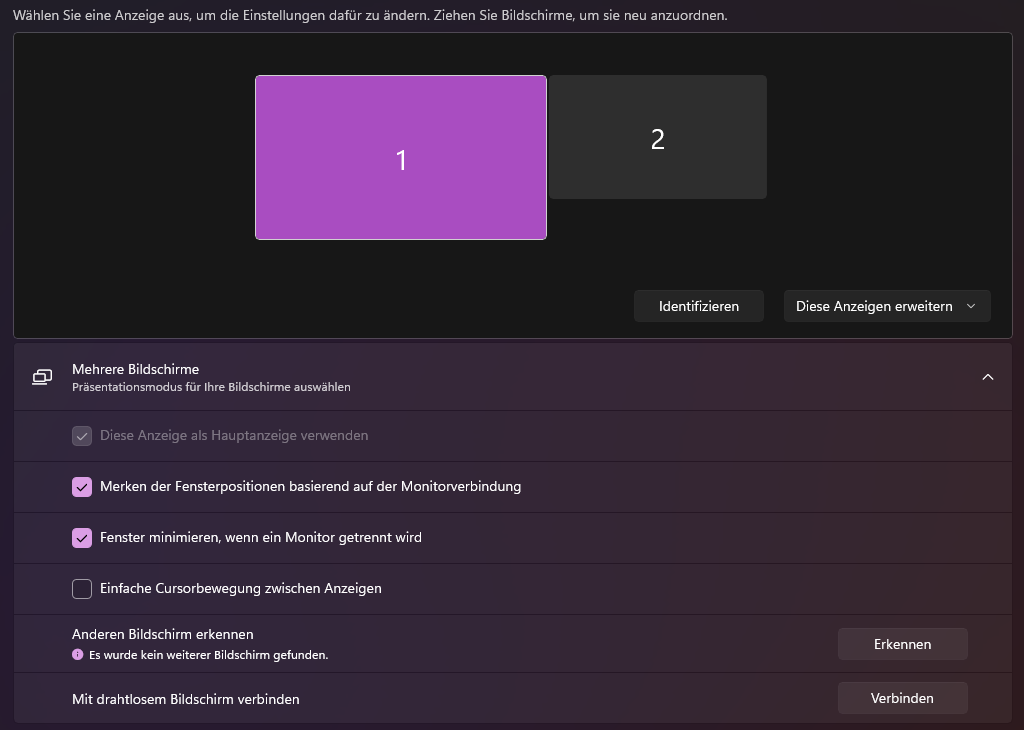Enable Einfache Cursorbewegung zwischen Anzeigen
Image resolution: width=1024 pixels, height=730 pixels.
click(82, 588)
